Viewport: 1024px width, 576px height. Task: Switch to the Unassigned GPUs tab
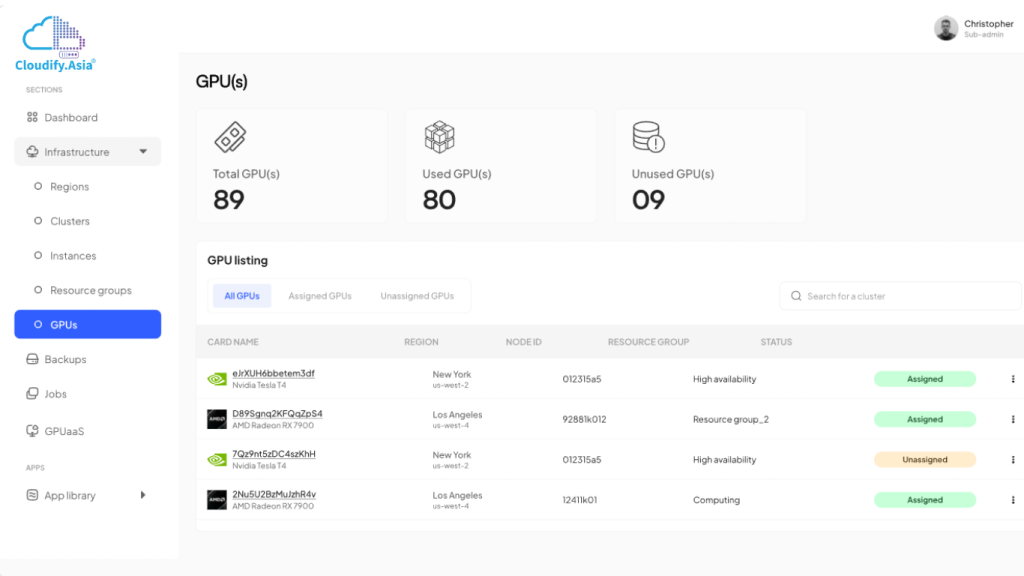coord(417,295)
